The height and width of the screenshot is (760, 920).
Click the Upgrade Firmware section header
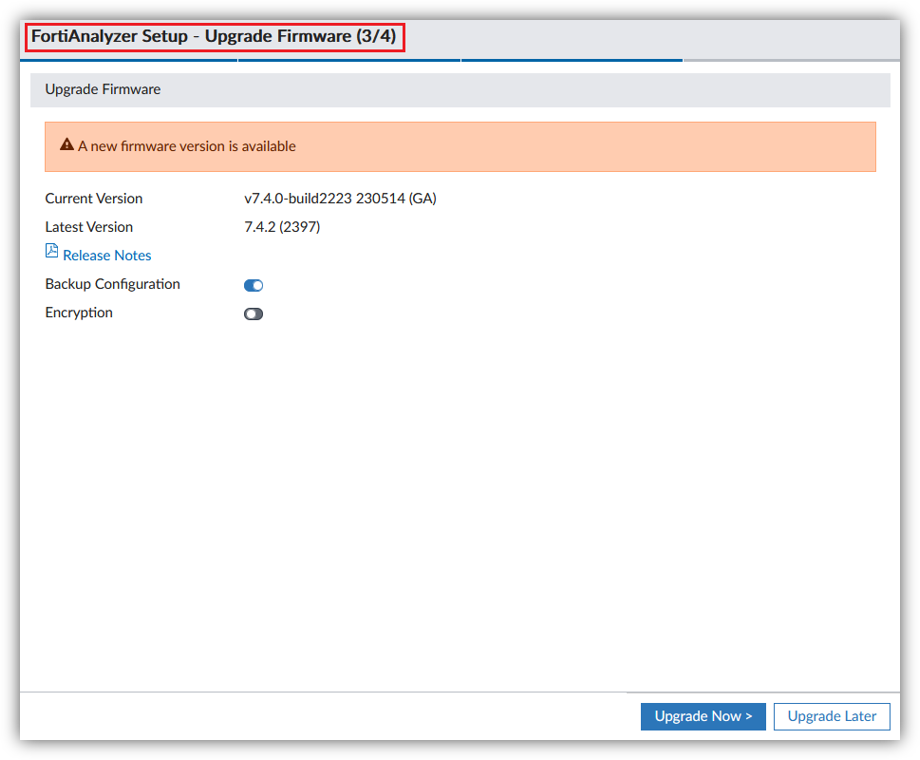pyautogui.click(x=103, y=89)
